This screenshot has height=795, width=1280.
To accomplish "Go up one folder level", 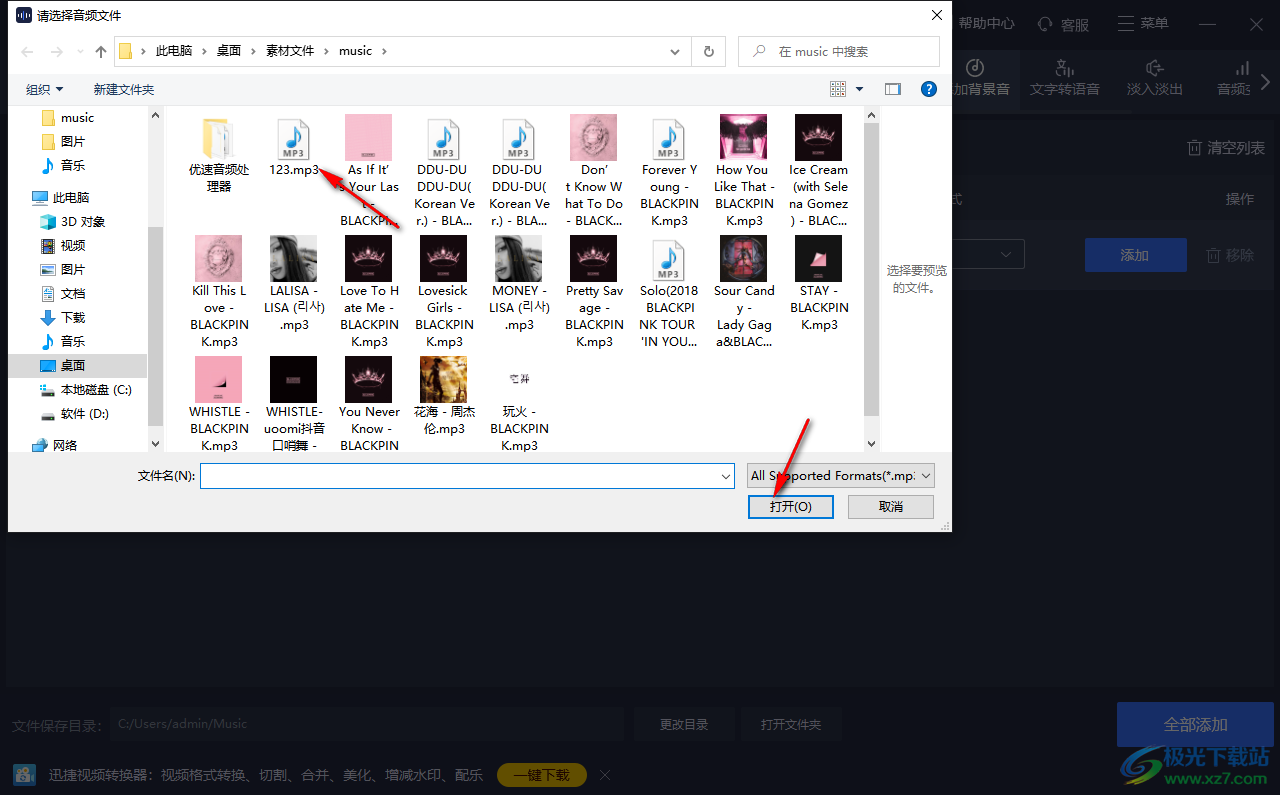I will click(101, 51).
